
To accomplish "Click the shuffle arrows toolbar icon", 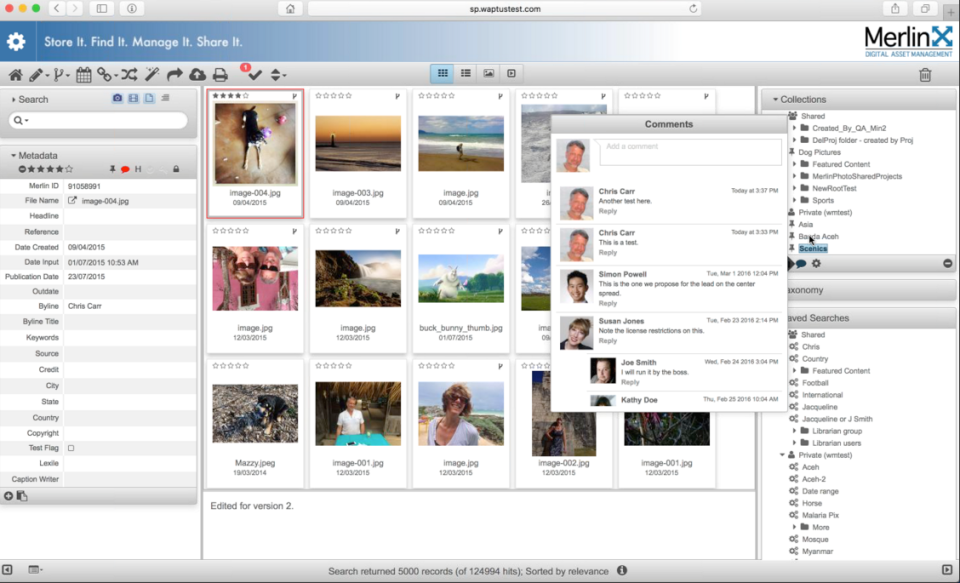I will pos(129,75).
